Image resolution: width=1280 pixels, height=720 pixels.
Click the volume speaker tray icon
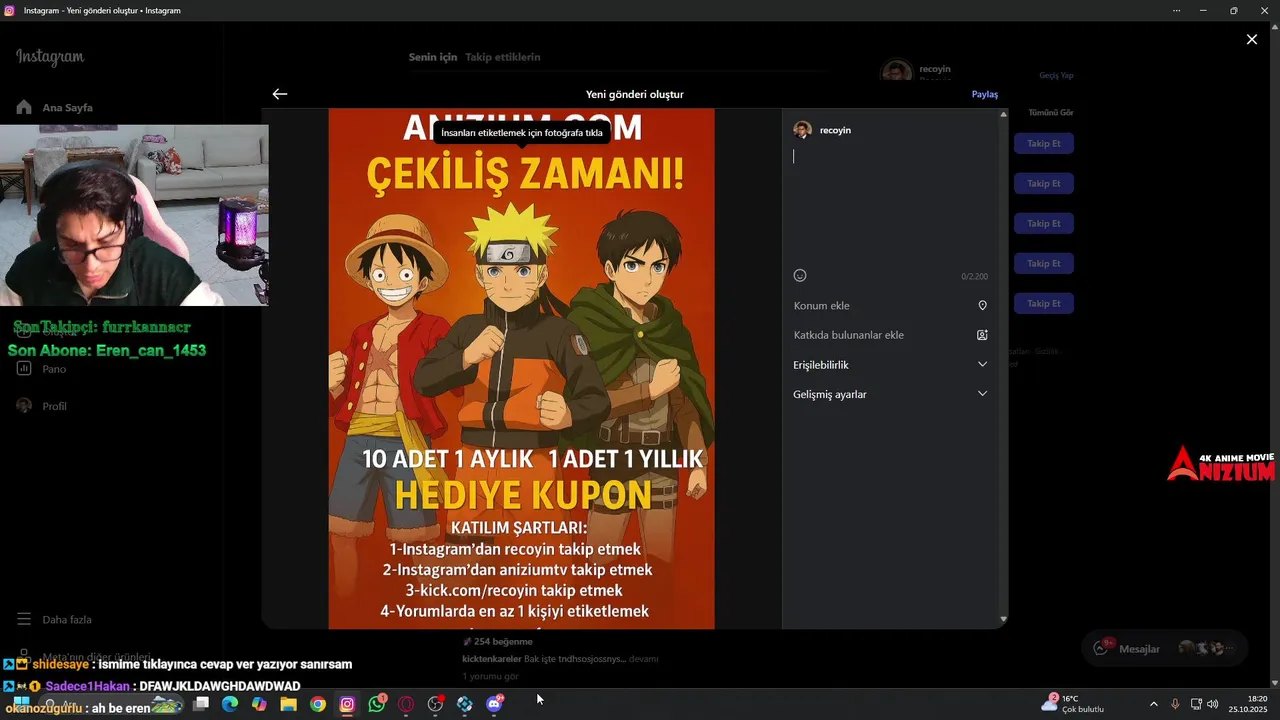(x=1213, y=704)
